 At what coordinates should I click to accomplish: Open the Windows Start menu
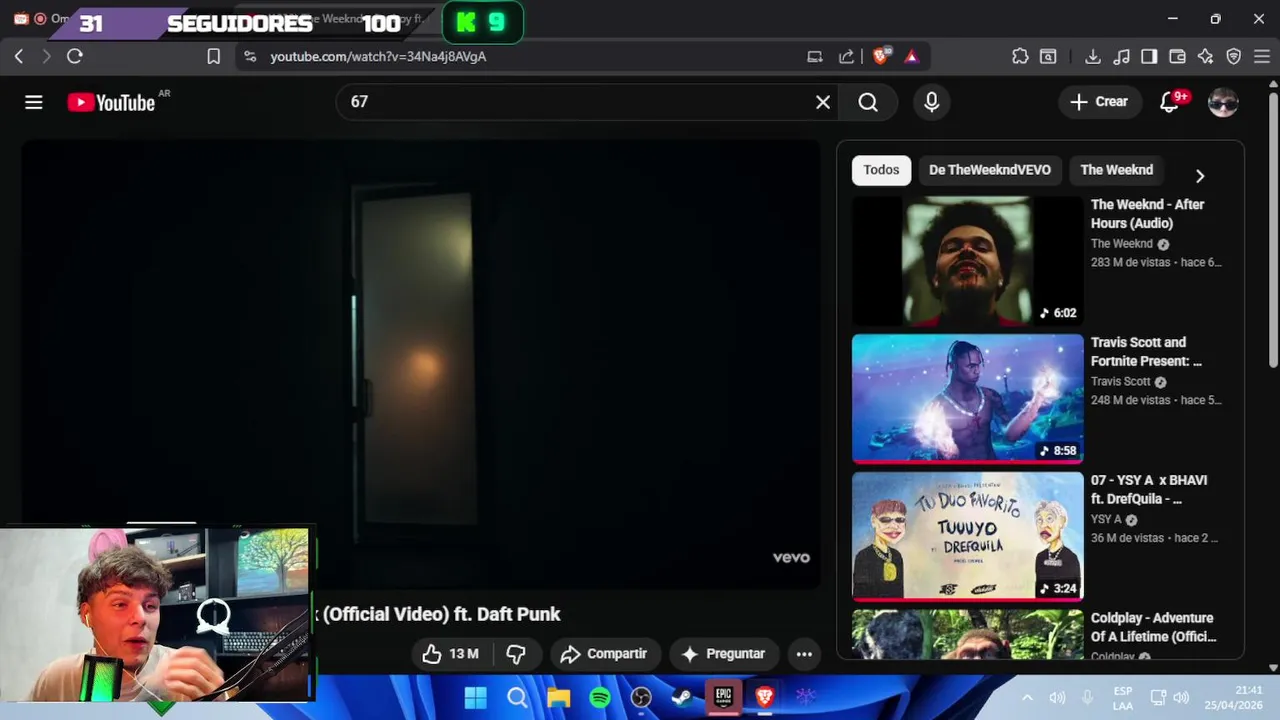[x=476, y=697]
